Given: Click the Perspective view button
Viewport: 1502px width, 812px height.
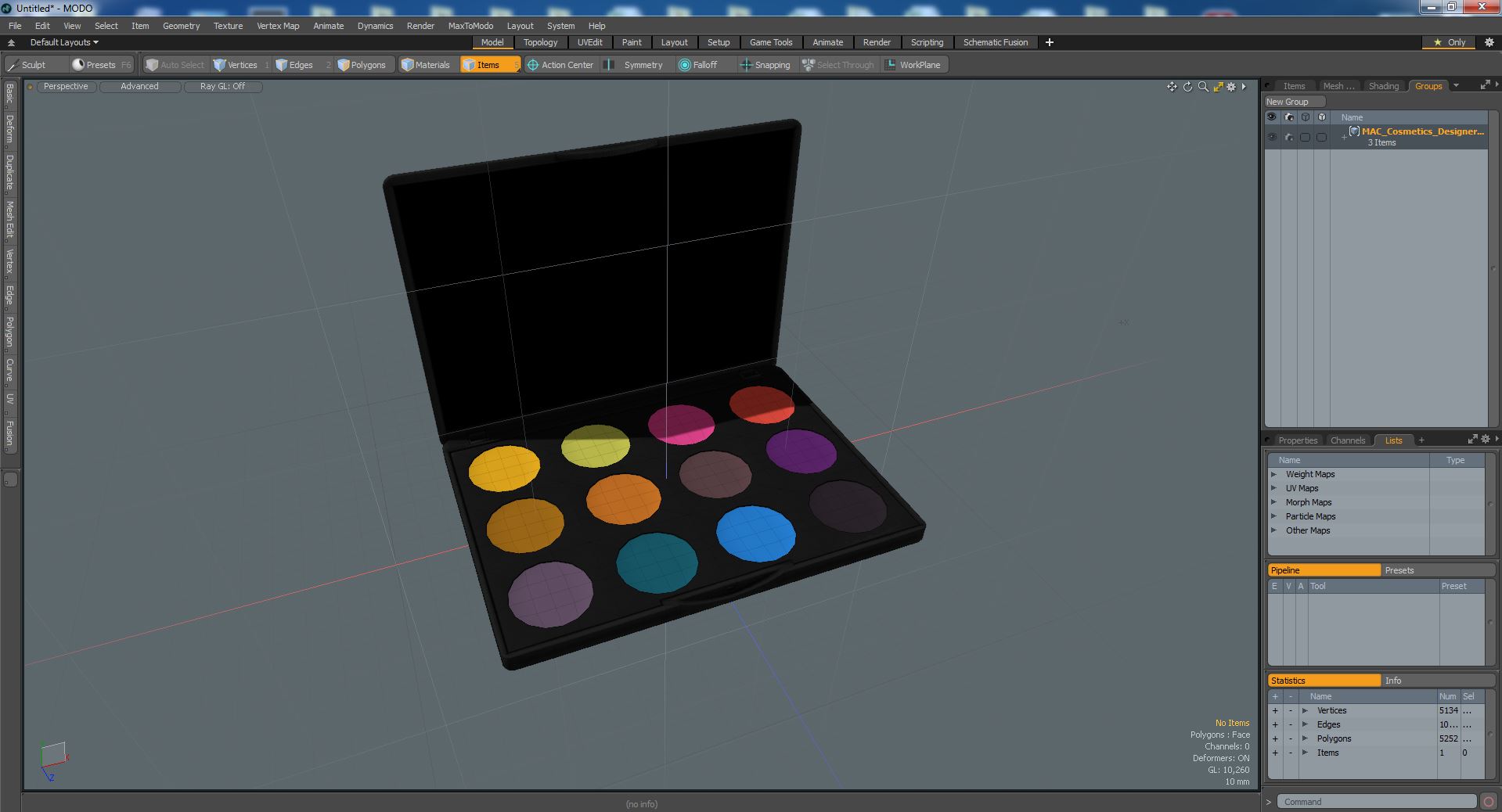Looking at the screenshot, I should tap(66, 87).
